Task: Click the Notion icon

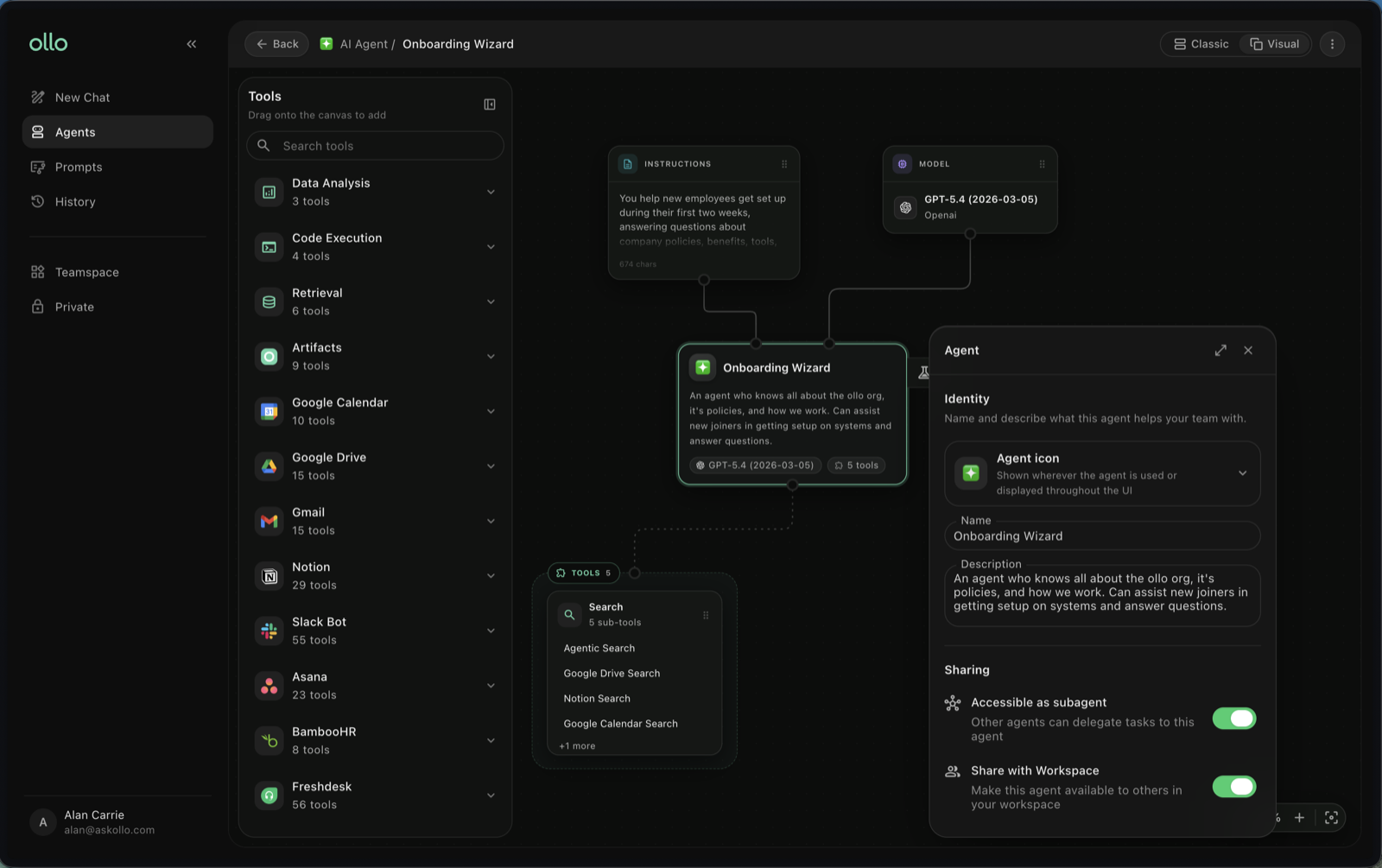Action: [269, 576]
